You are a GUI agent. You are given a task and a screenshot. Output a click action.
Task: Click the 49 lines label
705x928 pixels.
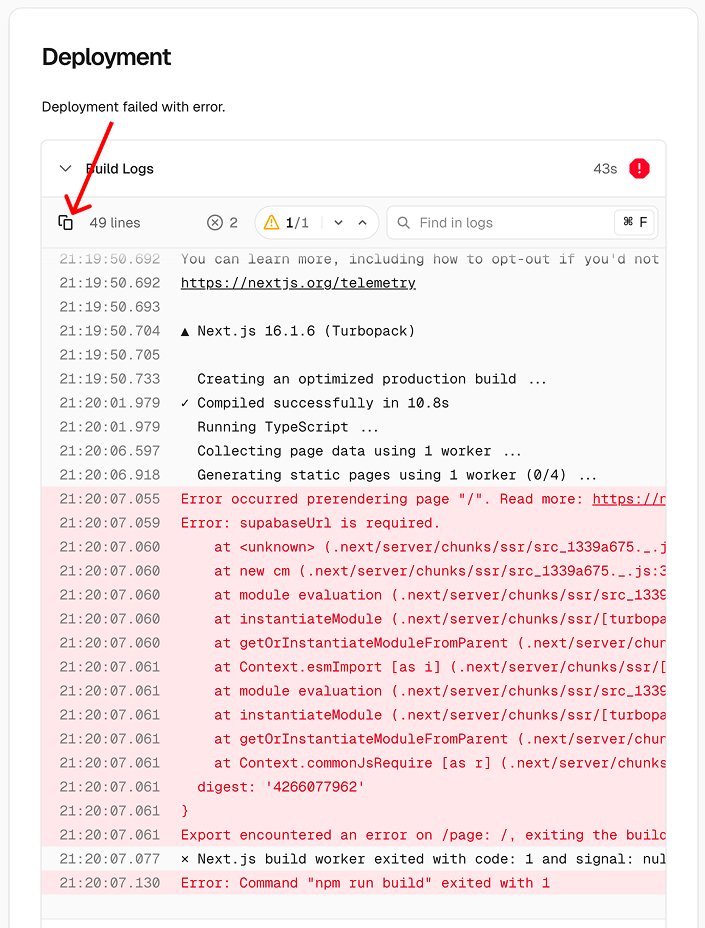click(x=115, y=223)
